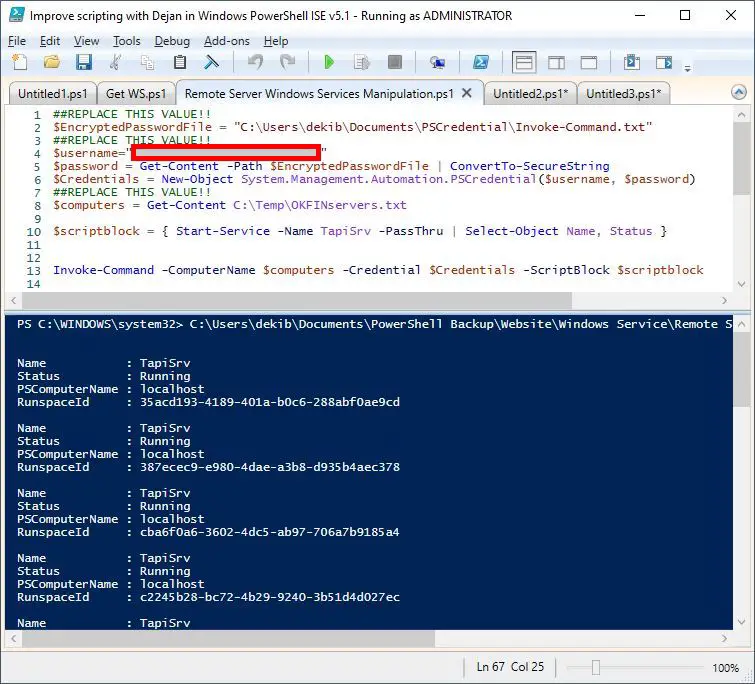Click the Paste clipboard icon

[x=180, y=63]
